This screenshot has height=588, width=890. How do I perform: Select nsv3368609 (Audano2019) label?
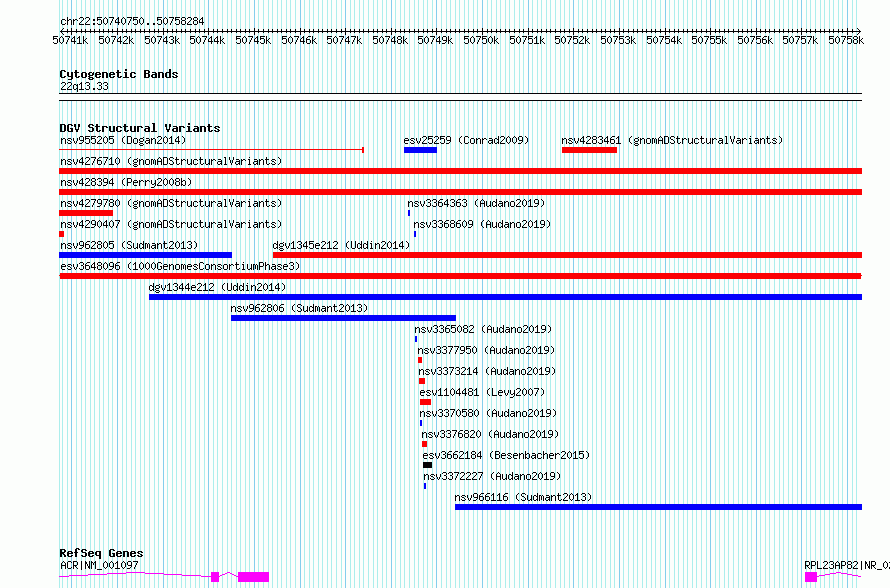pos(482,224)
